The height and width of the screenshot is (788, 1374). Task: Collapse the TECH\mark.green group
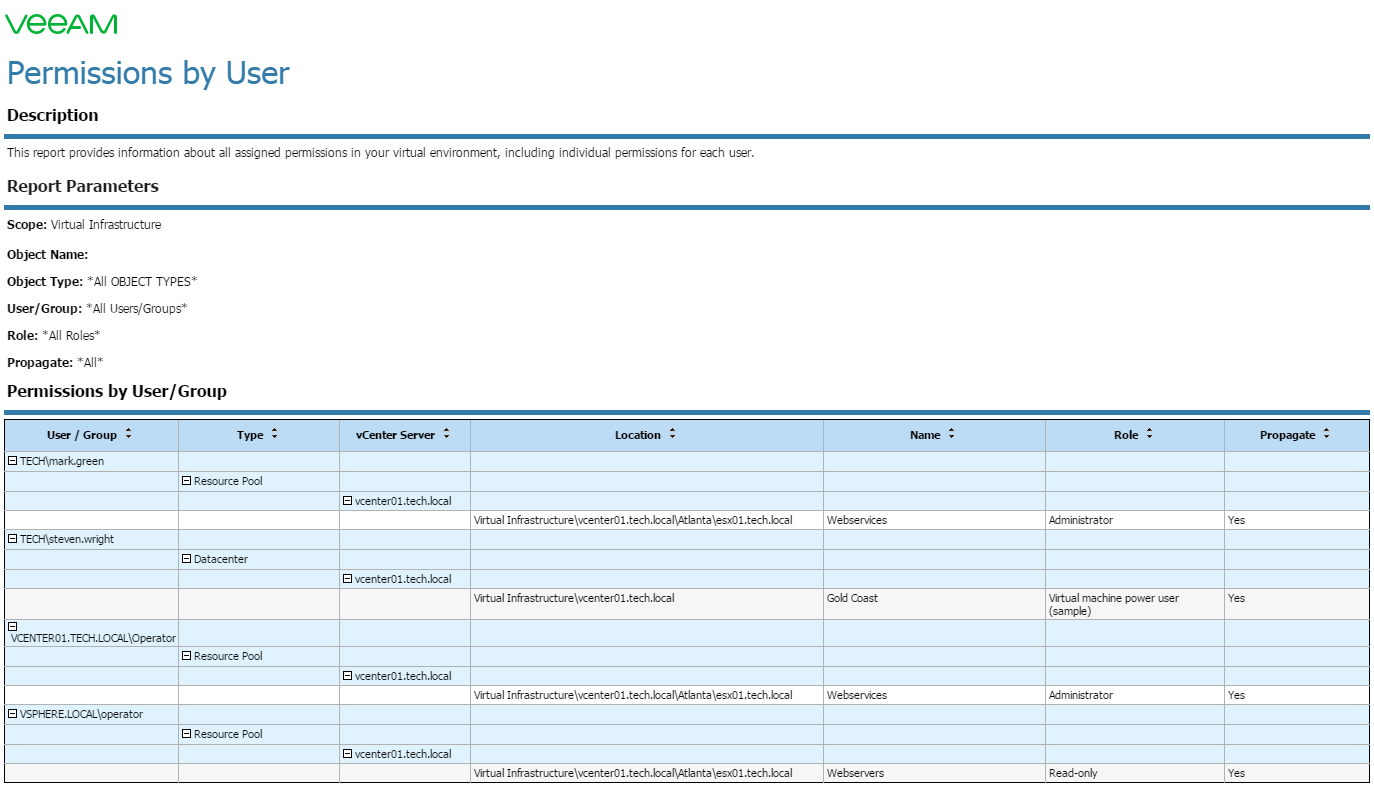pos(13,461)
